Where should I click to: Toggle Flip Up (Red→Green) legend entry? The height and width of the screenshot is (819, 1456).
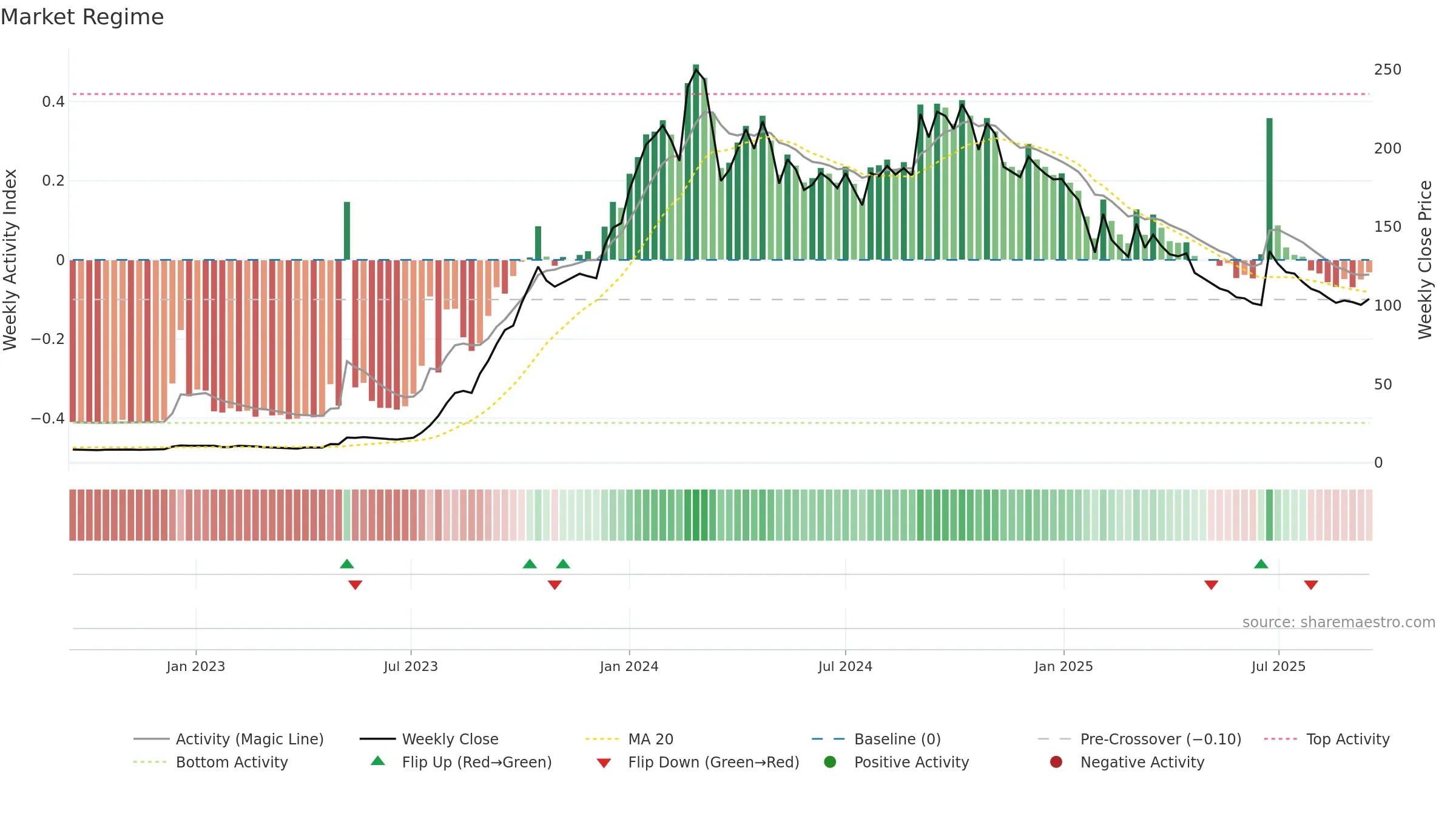(x=461, y=762)
